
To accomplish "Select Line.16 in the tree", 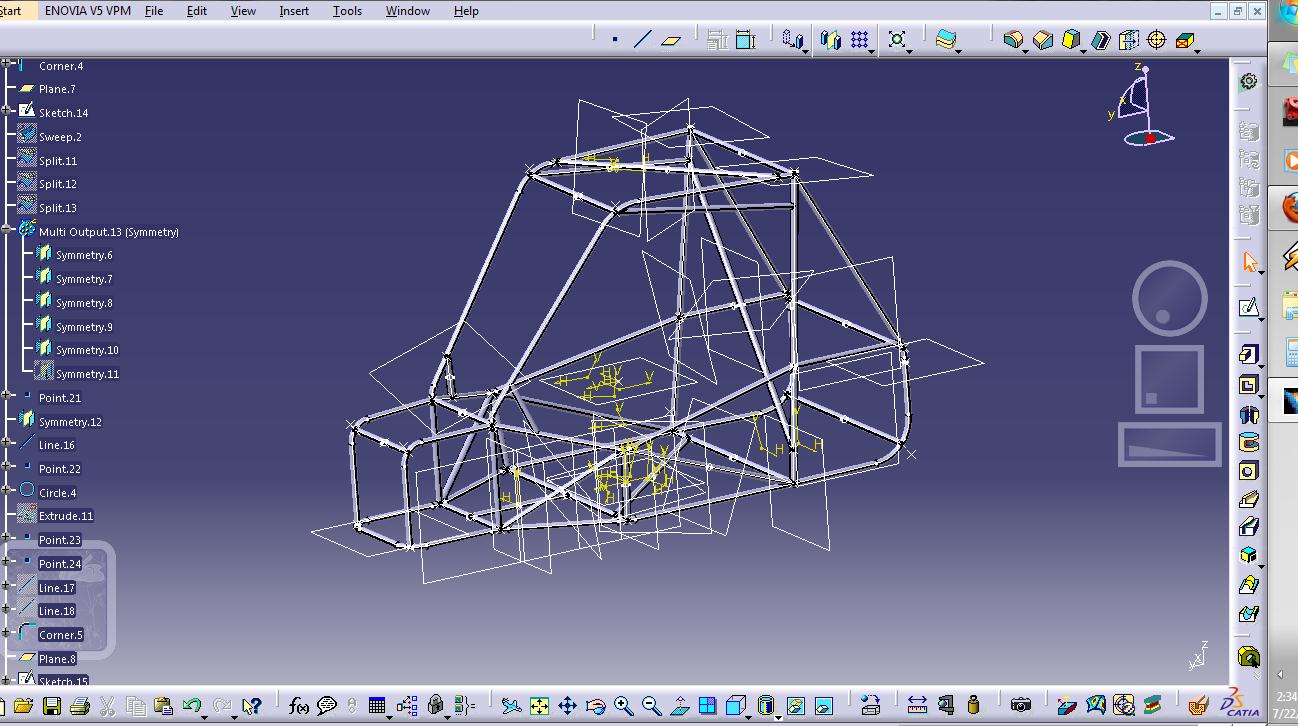I will pos(56,445).
